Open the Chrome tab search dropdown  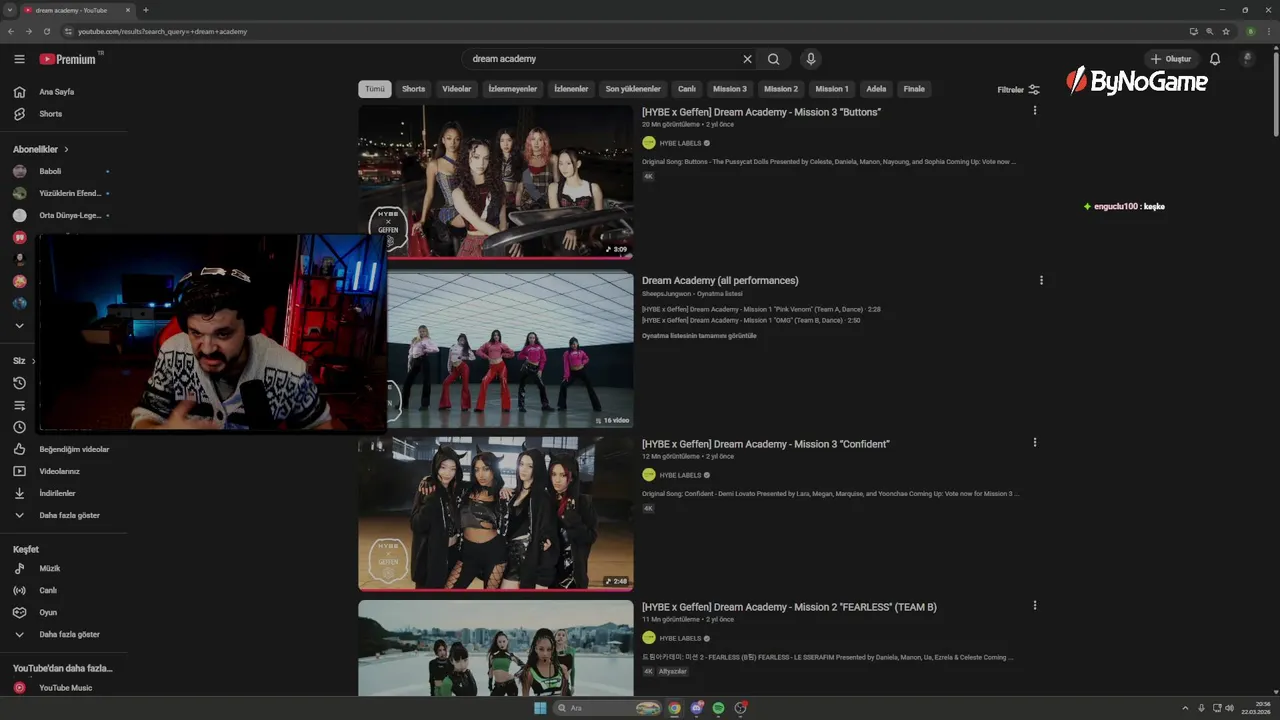(9, 10)
